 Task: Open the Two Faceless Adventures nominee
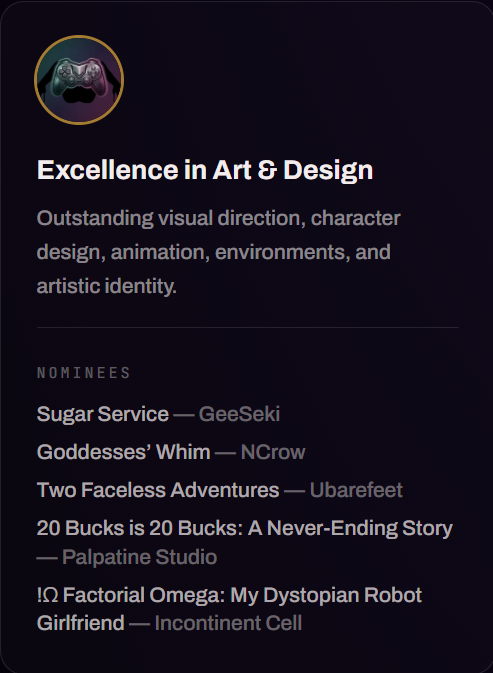pyautogui.click(x=158, y=490)
